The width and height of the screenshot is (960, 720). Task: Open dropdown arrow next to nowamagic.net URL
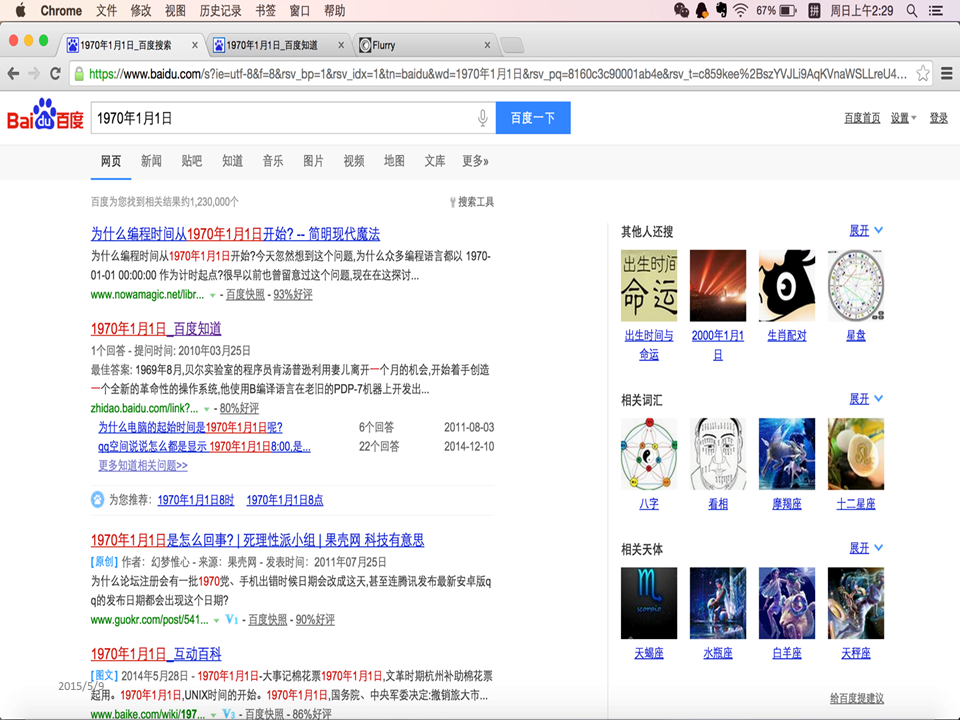click(x=212, y=295)
